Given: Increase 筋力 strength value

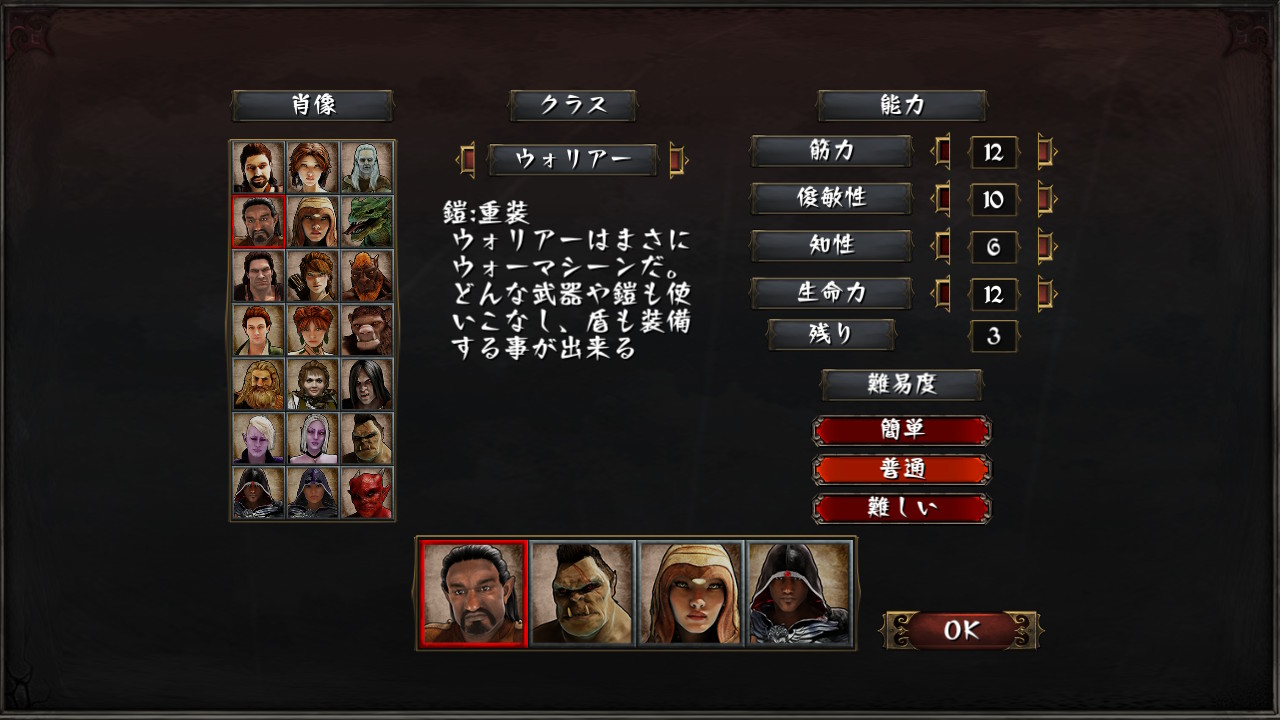Looking at the screenshot, I should (x=1046, y=152).
